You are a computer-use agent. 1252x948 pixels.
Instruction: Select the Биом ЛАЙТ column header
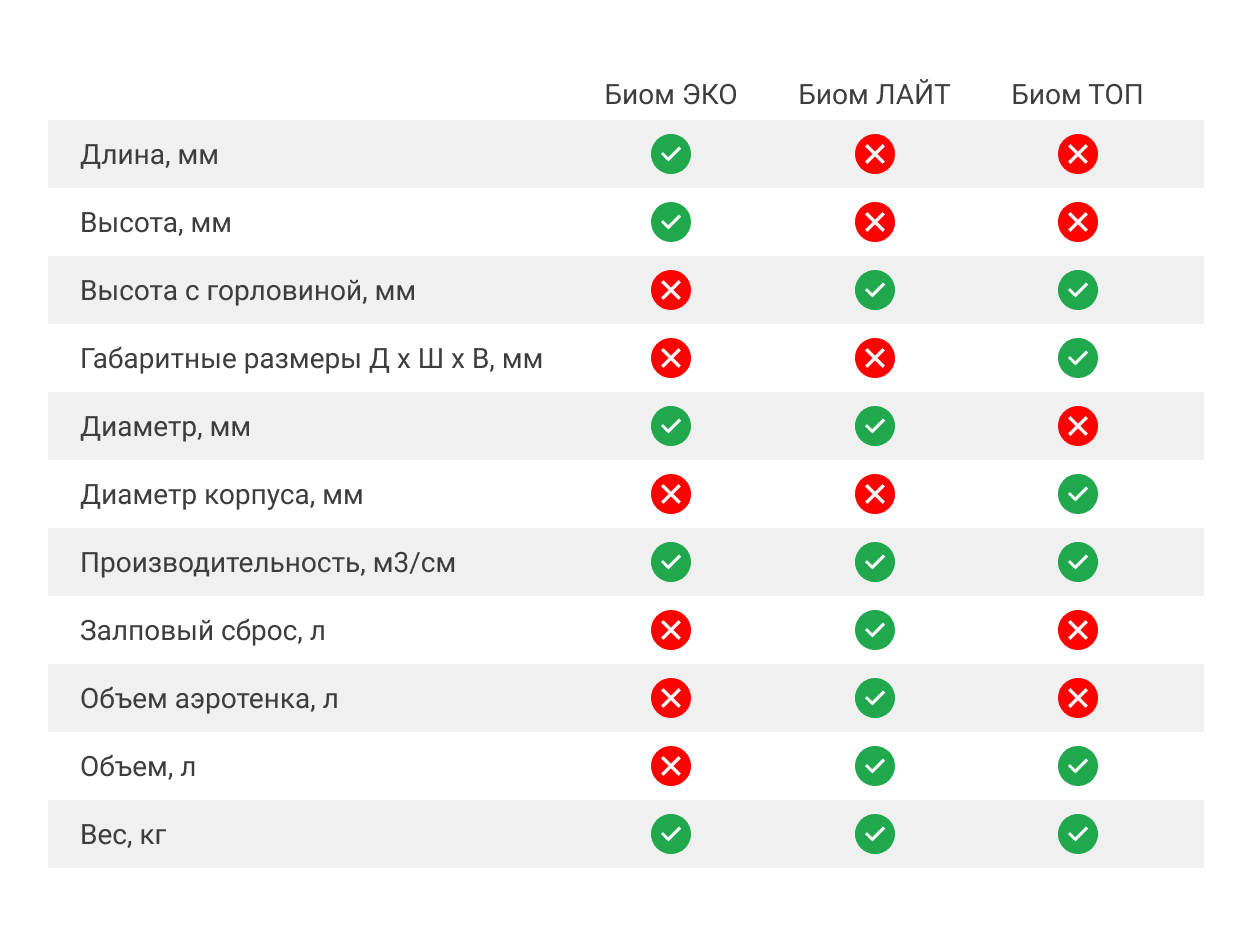874,95
